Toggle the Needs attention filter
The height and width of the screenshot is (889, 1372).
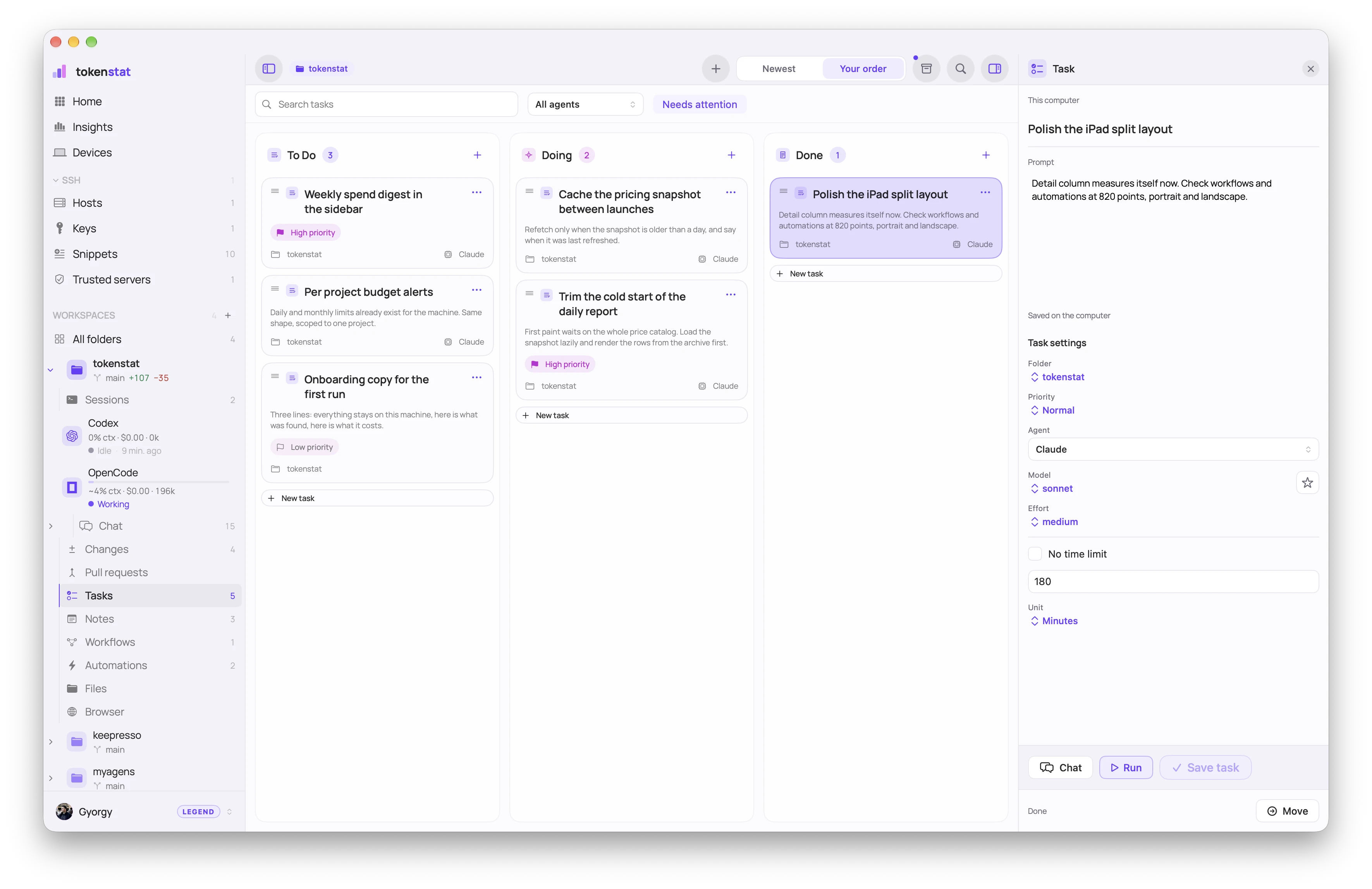[x=699, y=104]
